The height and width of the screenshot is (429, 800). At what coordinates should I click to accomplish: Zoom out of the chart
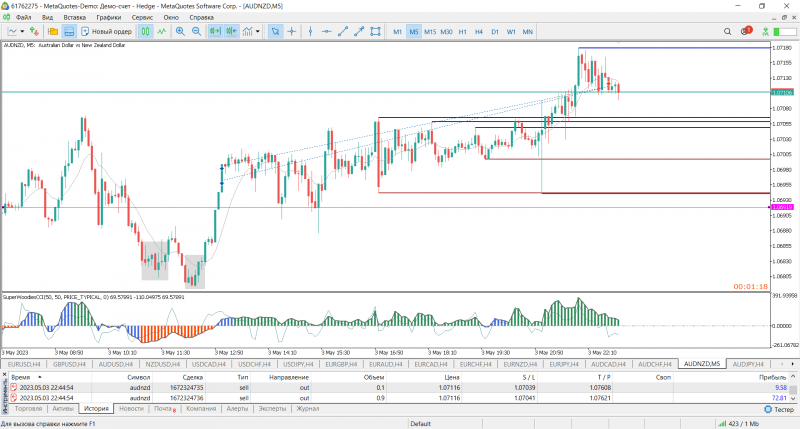pyautogui.click(x=196, y=32)
